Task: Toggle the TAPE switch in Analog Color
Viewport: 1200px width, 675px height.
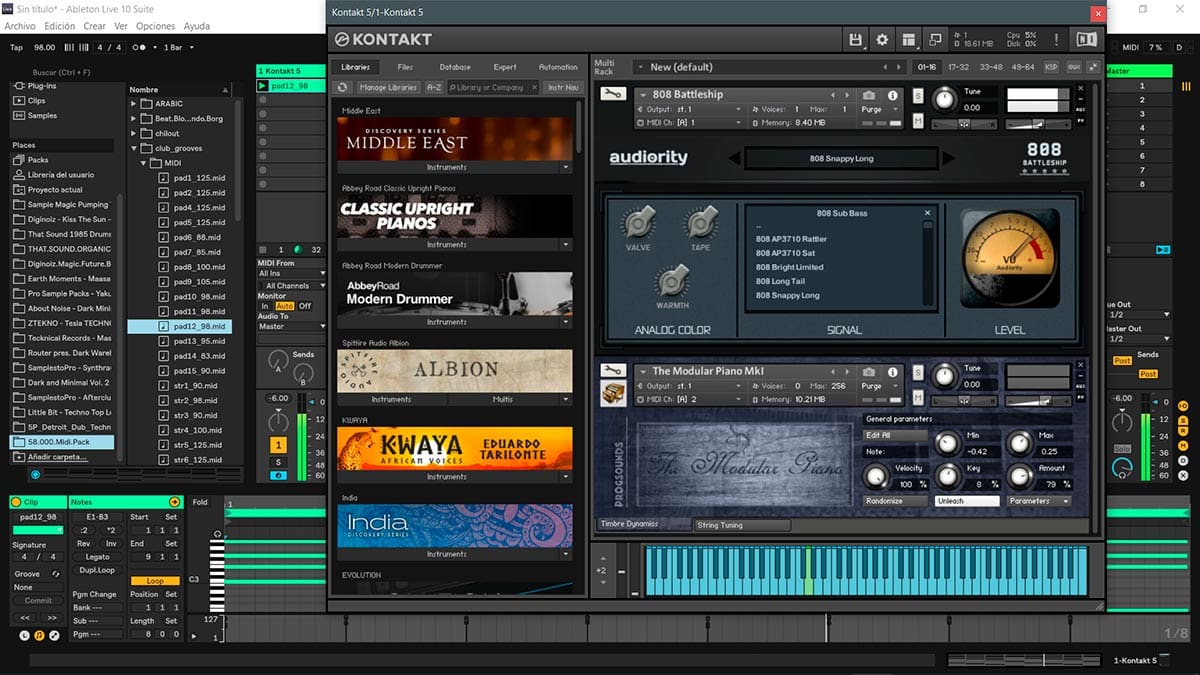Action: pyautogui.click(x=701, y=222)
